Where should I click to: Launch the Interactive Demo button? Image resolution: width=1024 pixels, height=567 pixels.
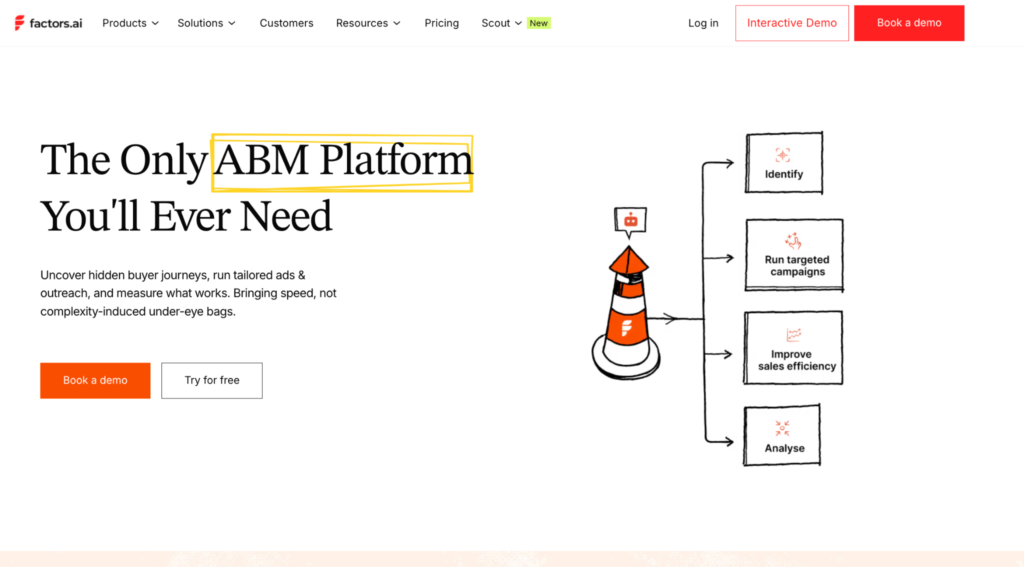[x=792, y=23]
